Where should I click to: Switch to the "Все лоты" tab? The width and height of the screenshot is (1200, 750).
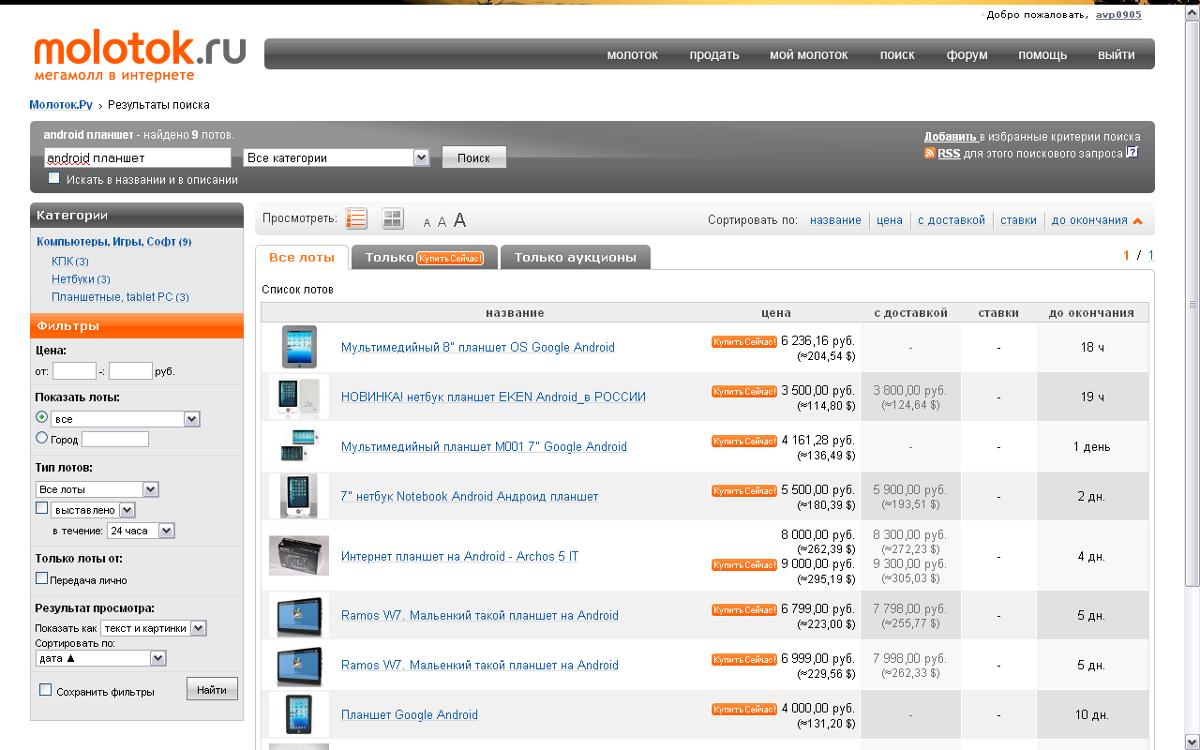pyautogui.click(x=302, y=257)
